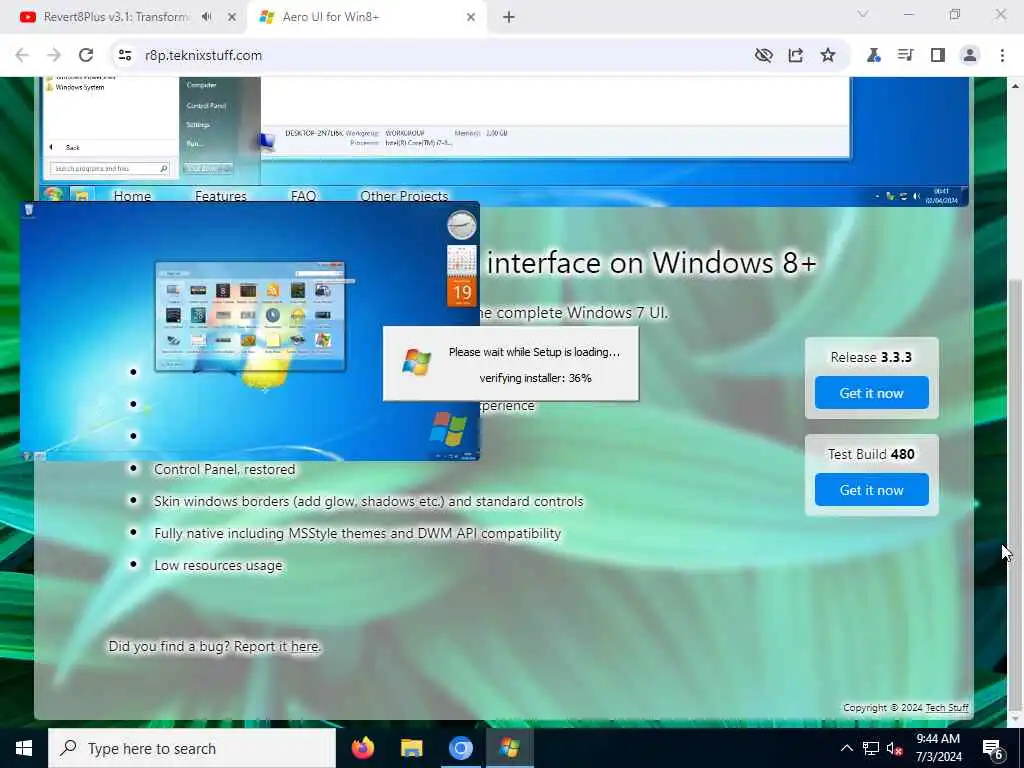
Task: Open Chrome's three-dot menu
Action: click(x=1002, y=56)
